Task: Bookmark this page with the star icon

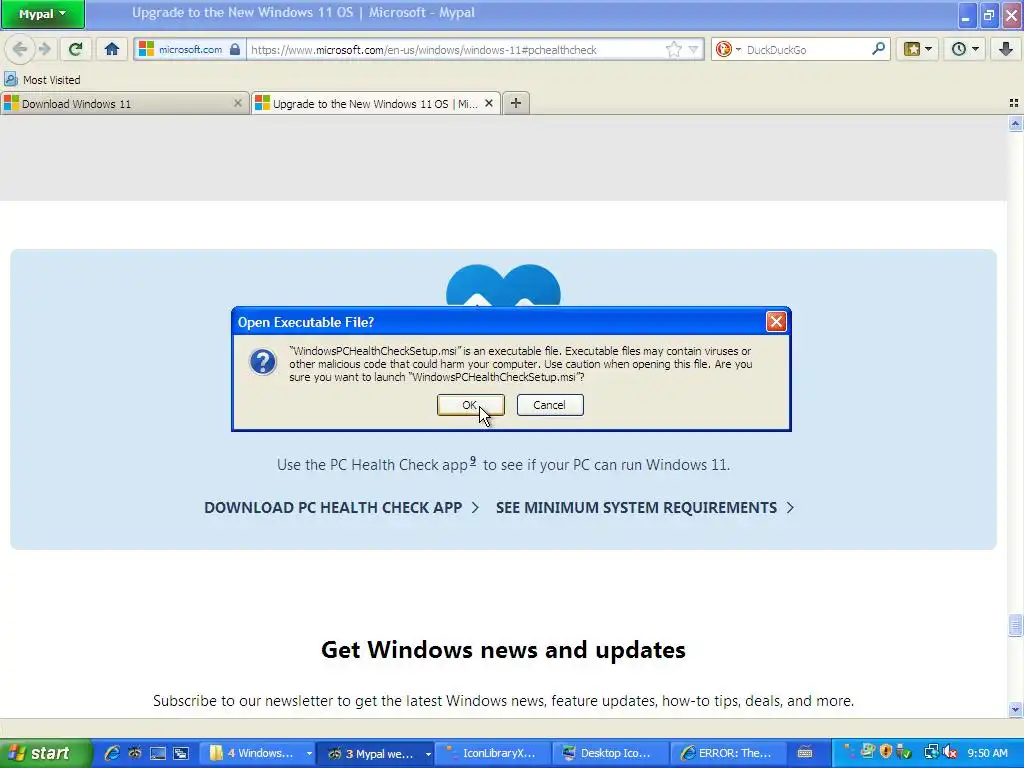Action: pos(673,50)
